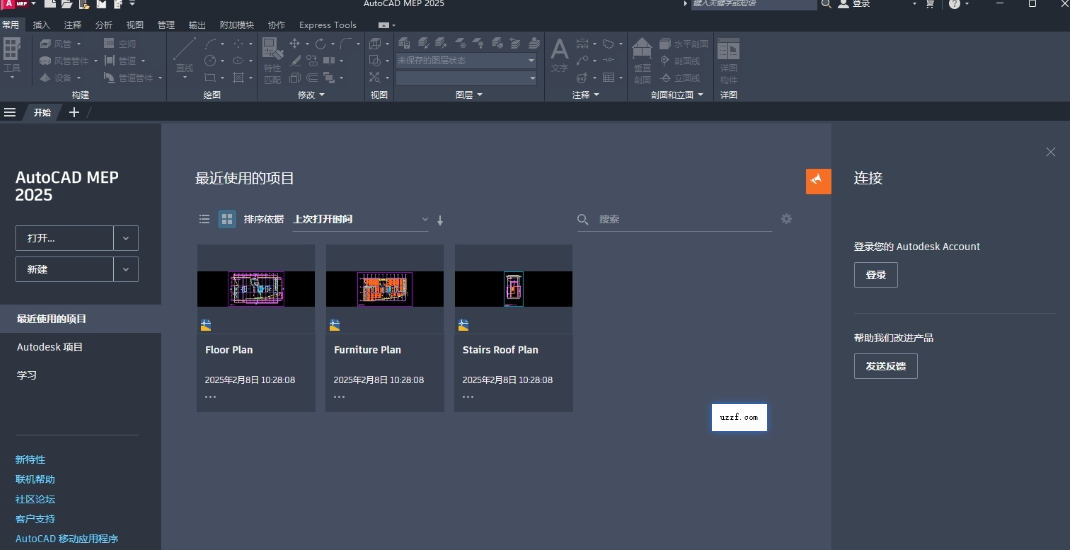Click the new tab plus button

74,112
